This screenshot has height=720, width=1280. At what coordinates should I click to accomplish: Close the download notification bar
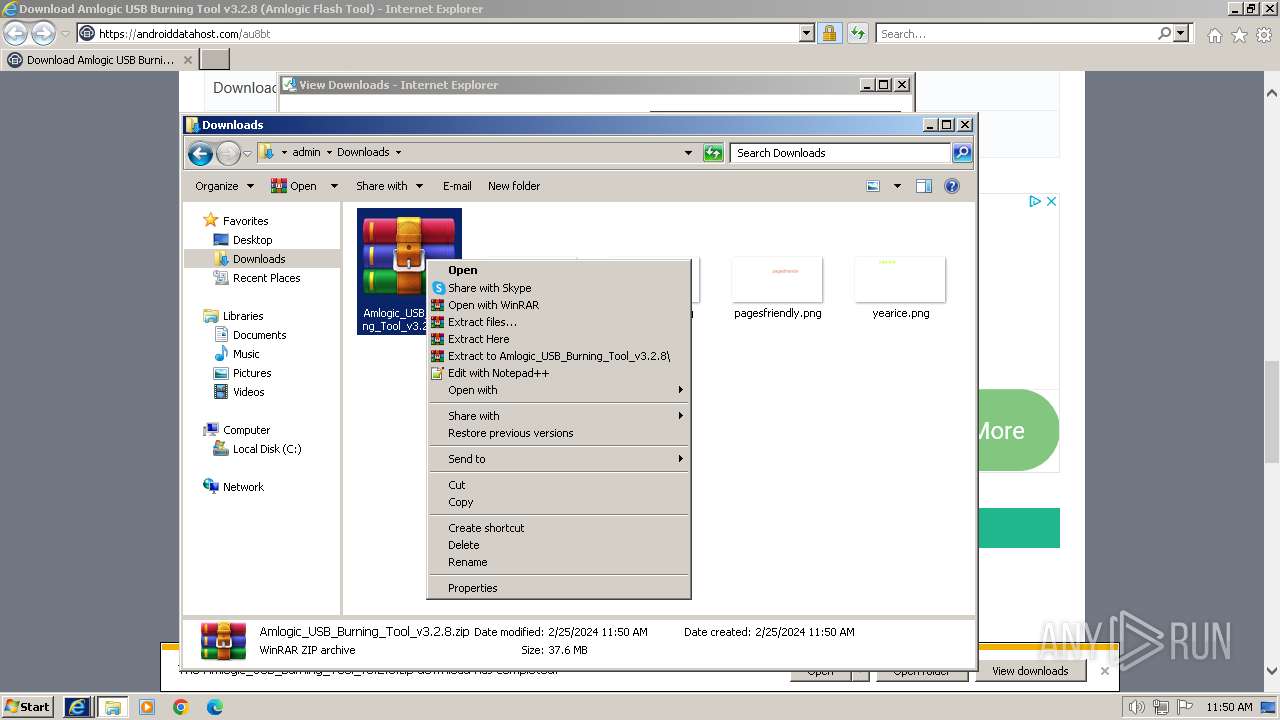[1105, 671]
